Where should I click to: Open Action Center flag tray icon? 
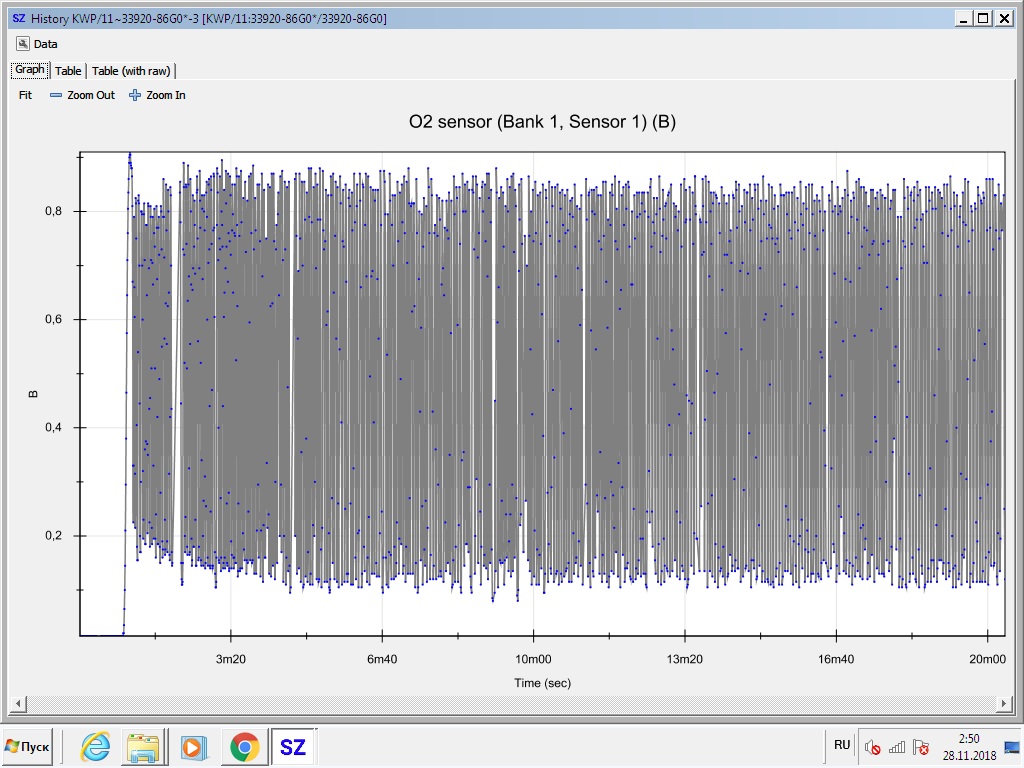coord(922,747)
